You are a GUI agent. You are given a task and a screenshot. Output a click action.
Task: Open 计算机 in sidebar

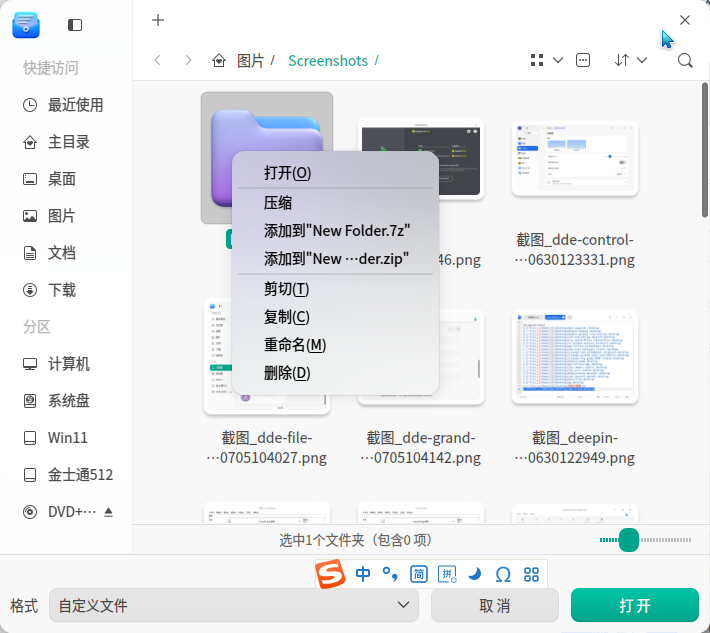pos(66,364)
